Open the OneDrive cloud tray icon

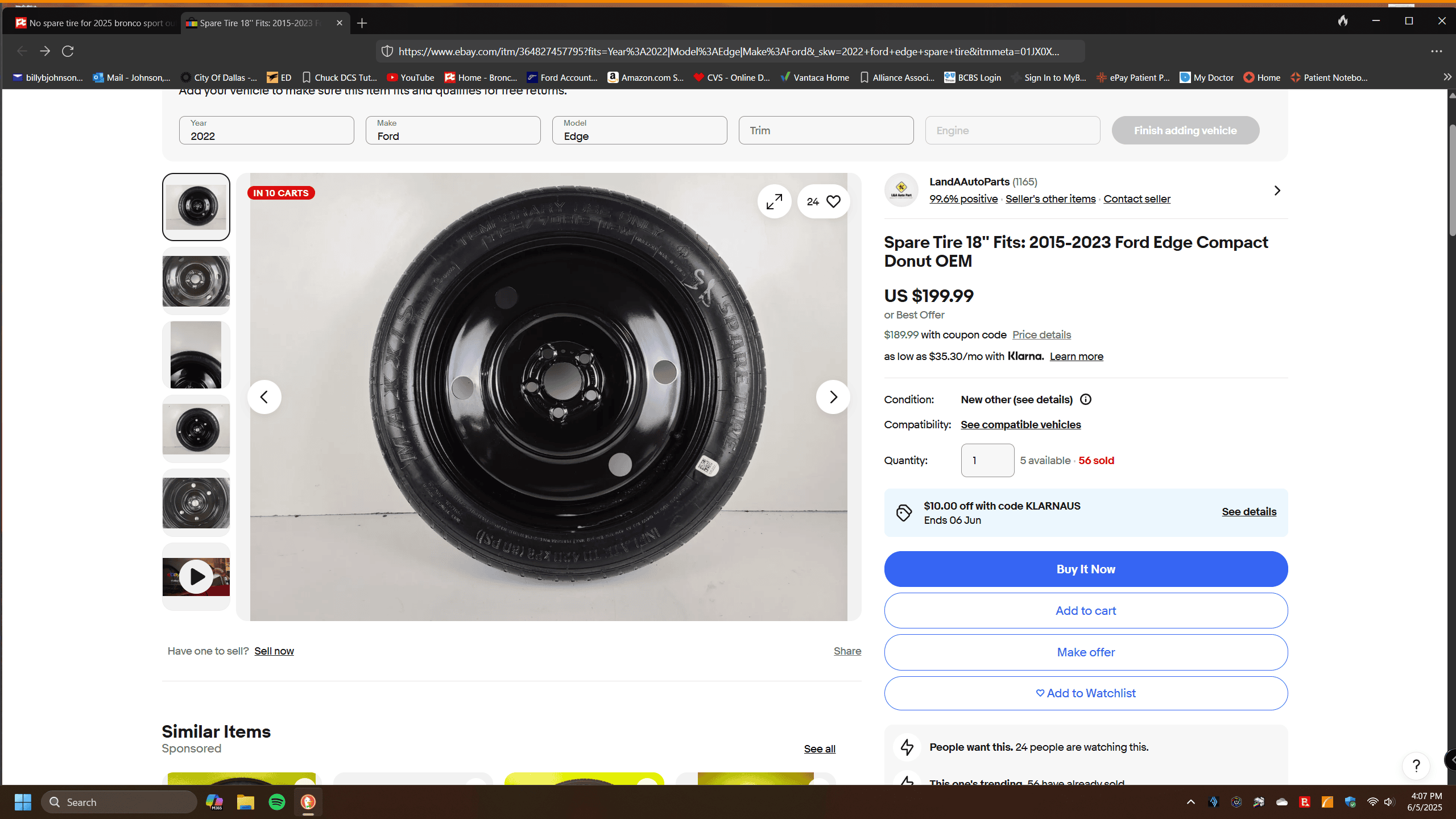point(1282,802)
